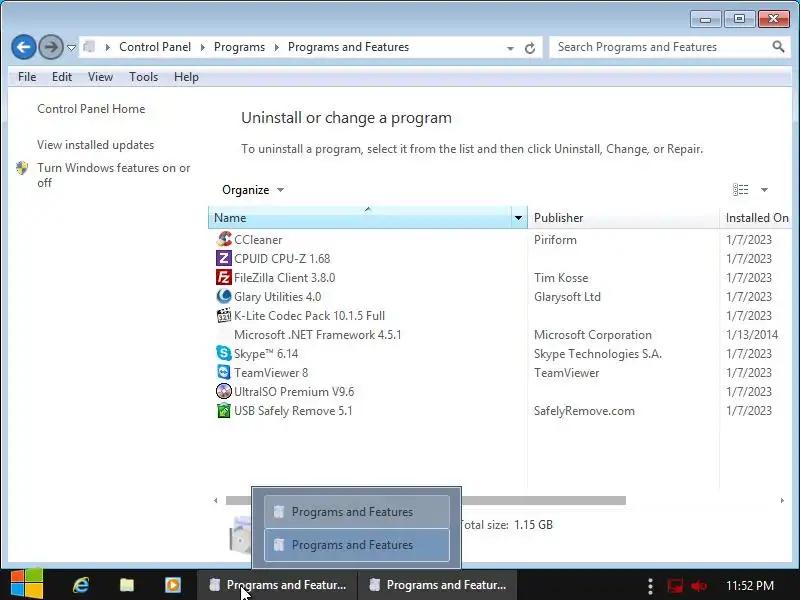Open the media player taskbar icon
The width and height of the screenshot is (800, 600).
pyautogui.click(x=173, y=585)
